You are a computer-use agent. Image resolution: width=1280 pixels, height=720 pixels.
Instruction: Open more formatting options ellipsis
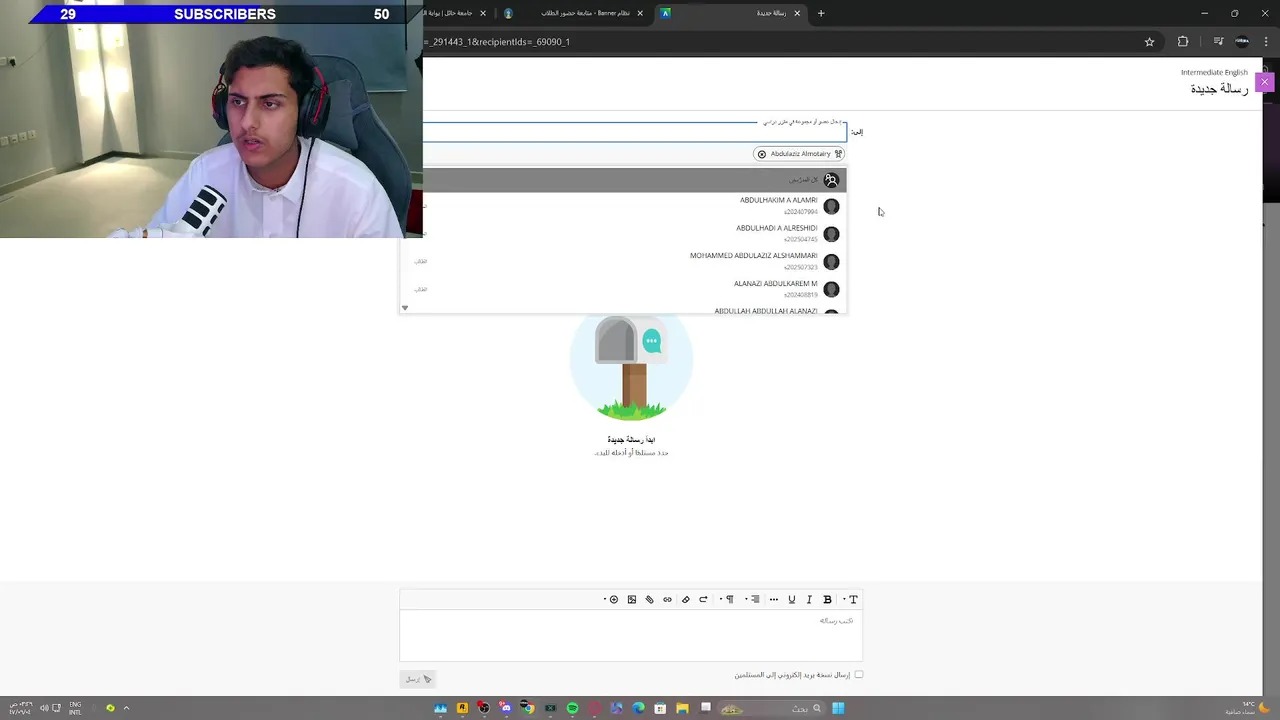[773, 600]
